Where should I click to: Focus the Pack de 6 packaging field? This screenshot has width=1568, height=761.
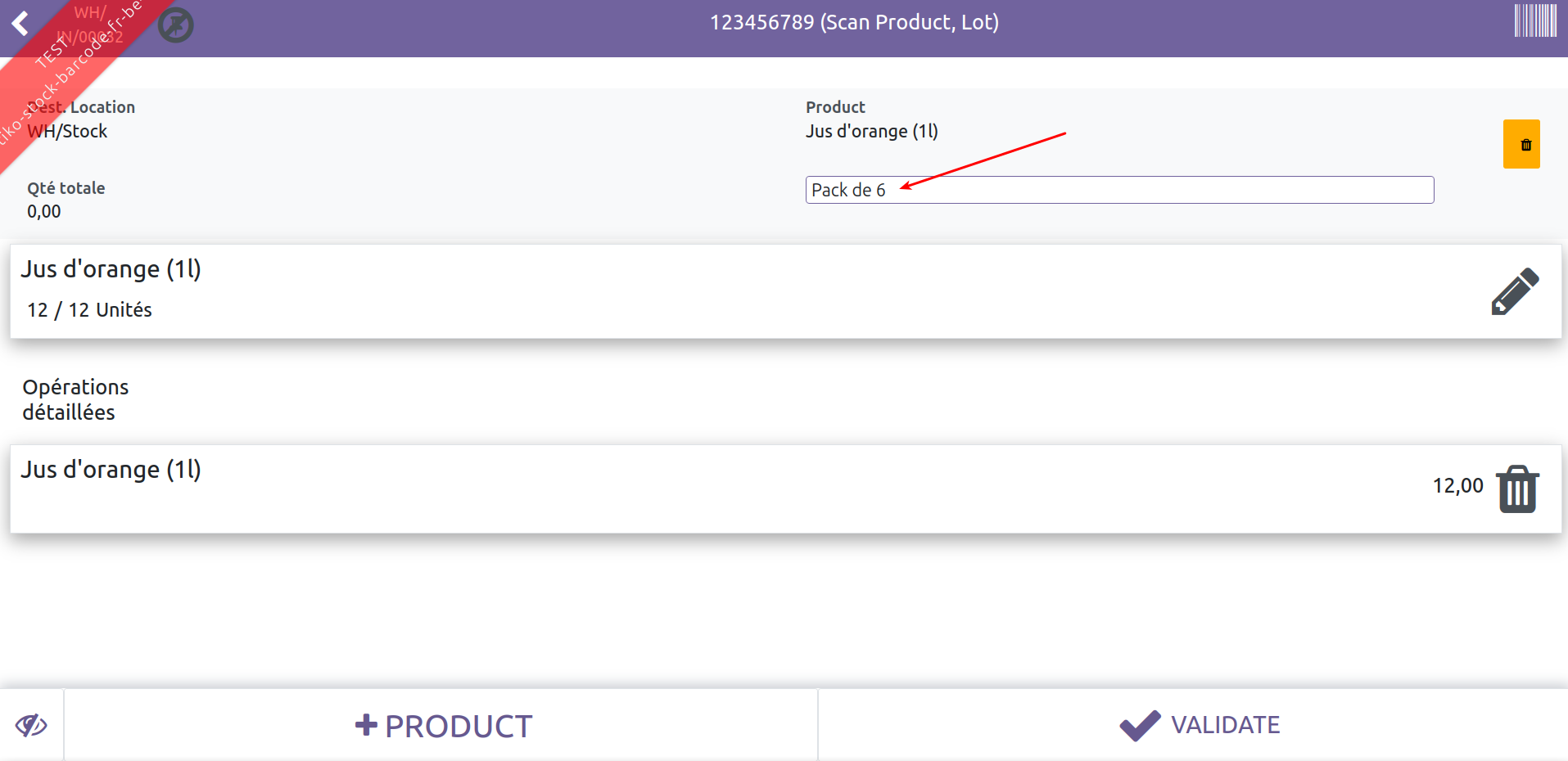1119,190
